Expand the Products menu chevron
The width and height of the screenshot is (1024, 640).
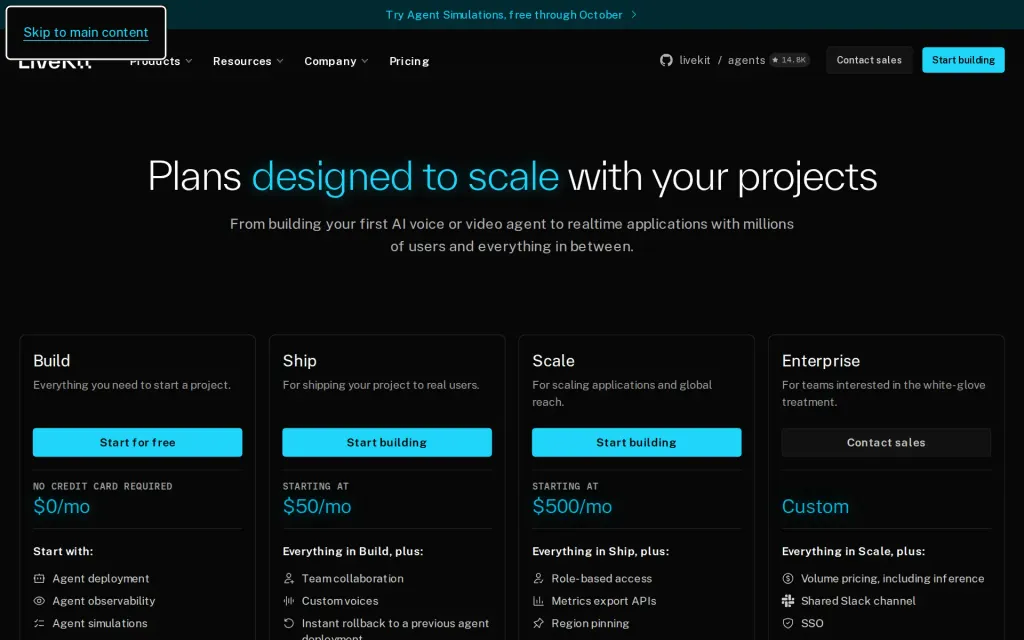point(189,61)
